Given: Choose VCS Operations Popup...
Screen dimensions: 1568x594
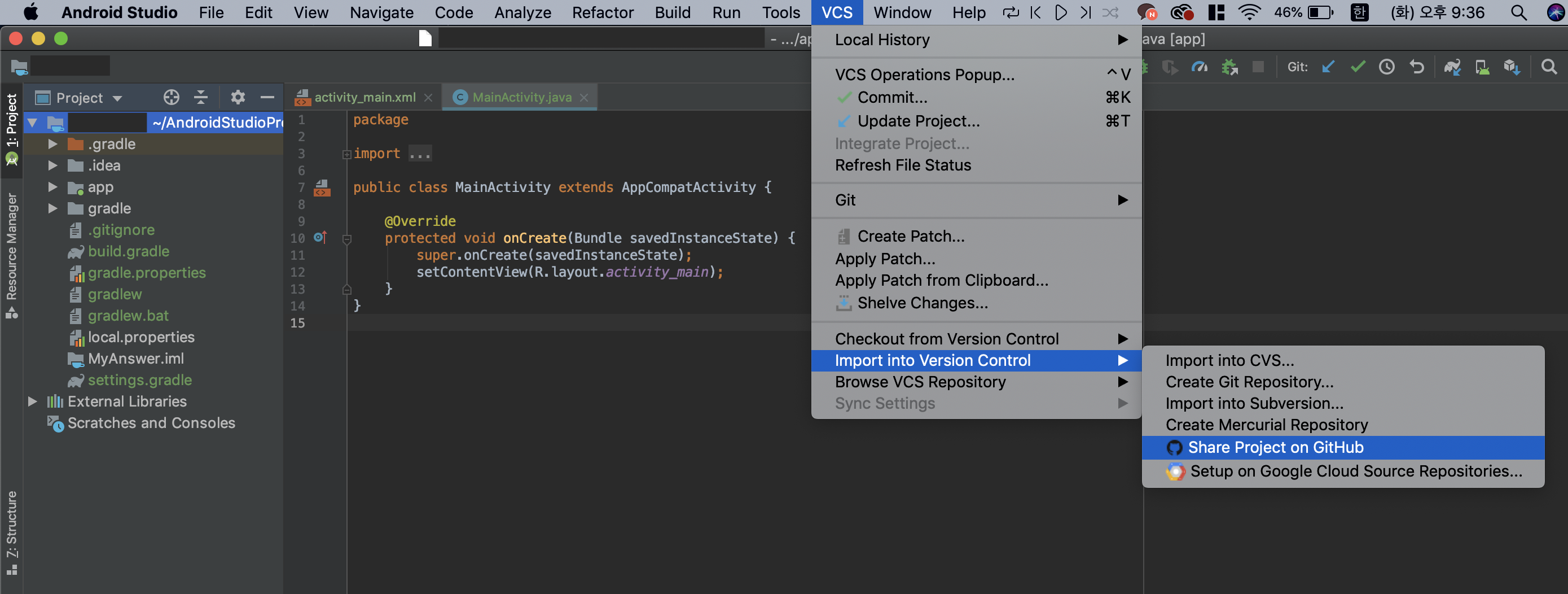Looking at the screenshot, I should [976, 75].
